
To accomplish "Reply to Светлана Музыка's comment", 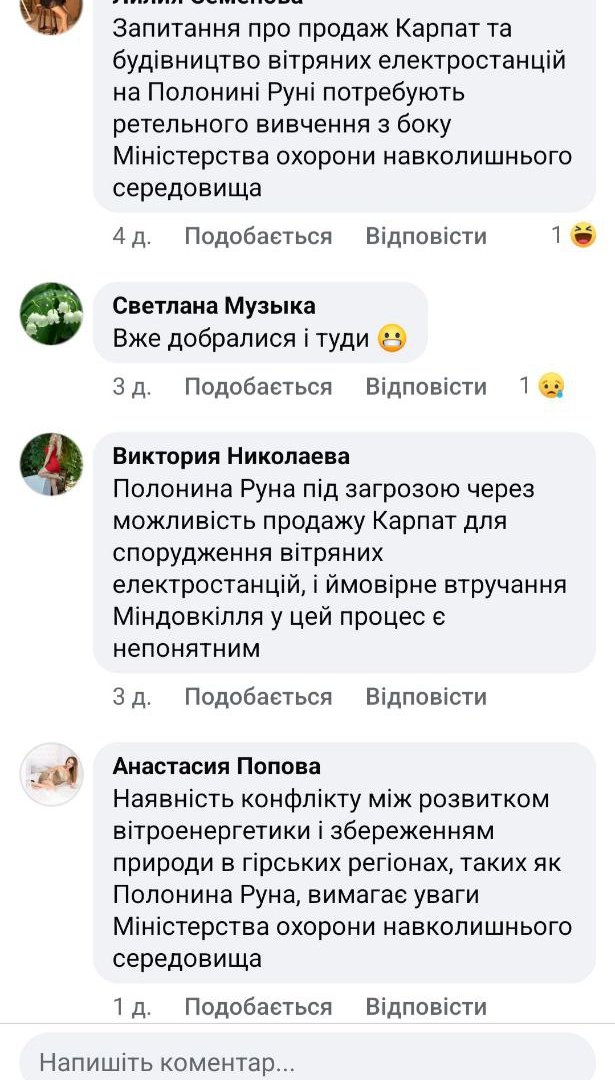I will pos(426,386).
